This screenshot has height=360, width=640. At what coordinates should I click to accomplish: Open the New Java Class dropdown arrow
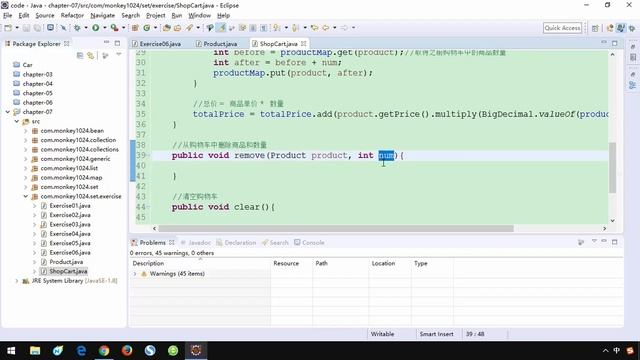pyautogui.click(x=156, y=28)
